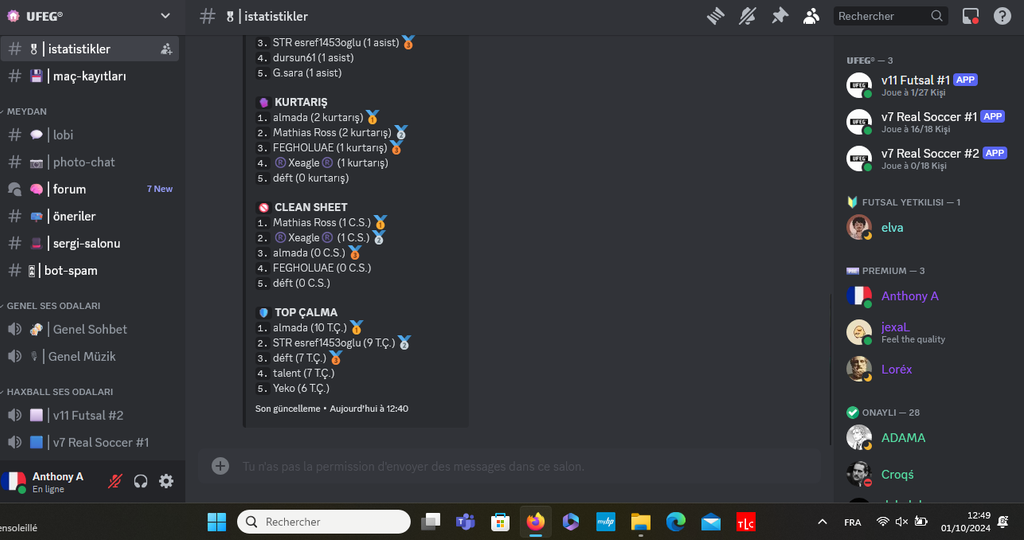Screen dimensions: 1024x540
Task: Open v7 Real Soccer #2 app member
Action: point(926,159)
